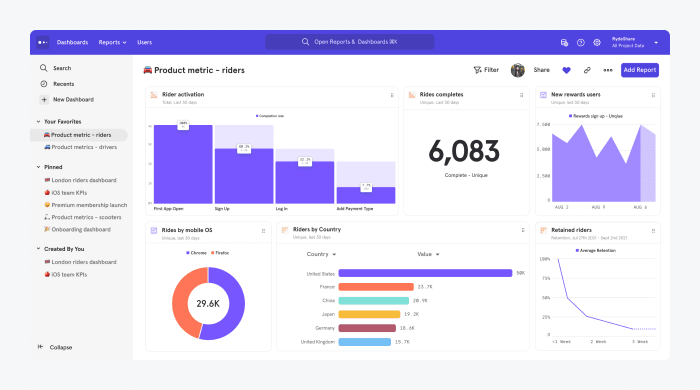Open Premium membership launch dashboard
Screen dimensions: 700x390
tap(86, 205)
